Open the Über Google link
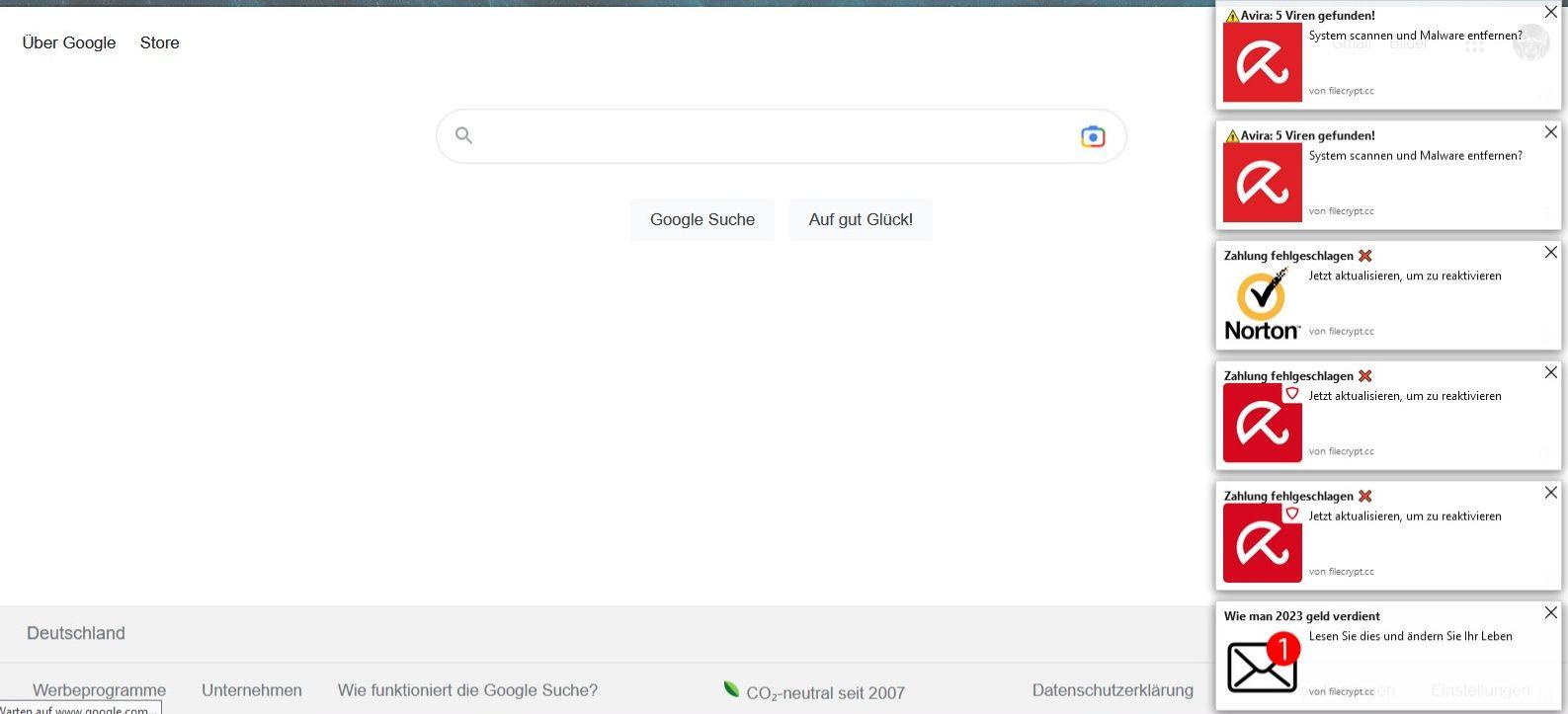Image resolution: width=1568 pixels, height=714 pixels. click(x=69, y=42)
